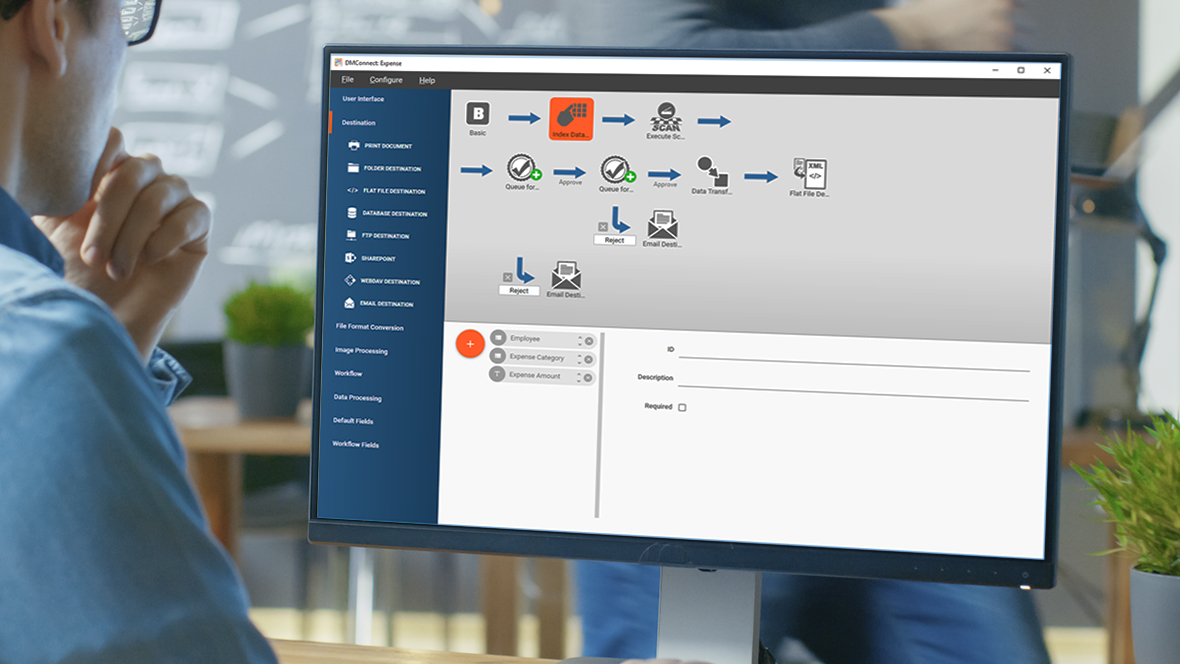1180x664 pixels.
Task: Click the Reject button under second queue
Action: [614, 240]
